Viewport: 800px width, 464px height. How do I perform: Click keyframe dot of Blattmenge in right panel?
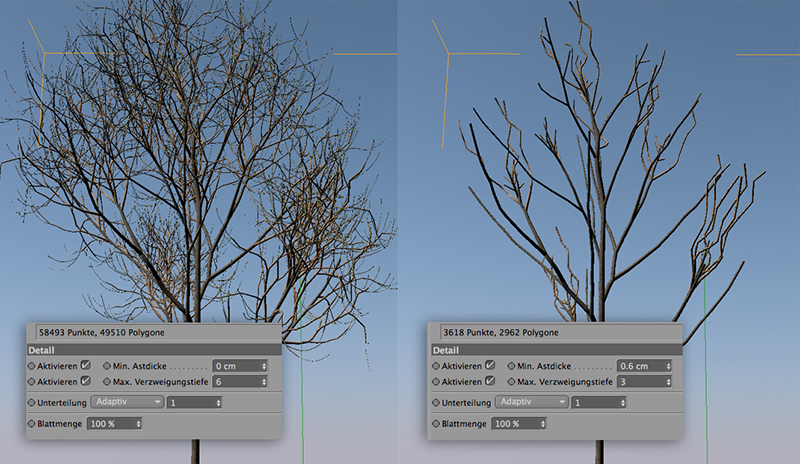pos(436,424)
